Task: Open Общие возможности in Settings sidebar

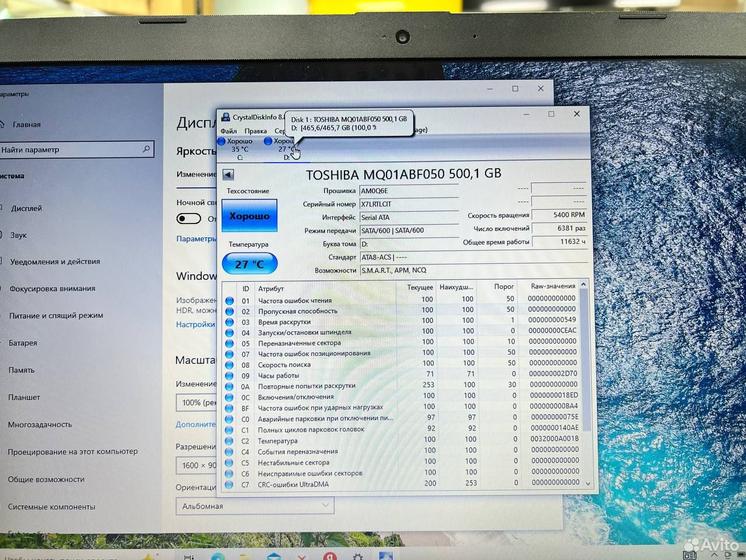Action: point(46,480)
